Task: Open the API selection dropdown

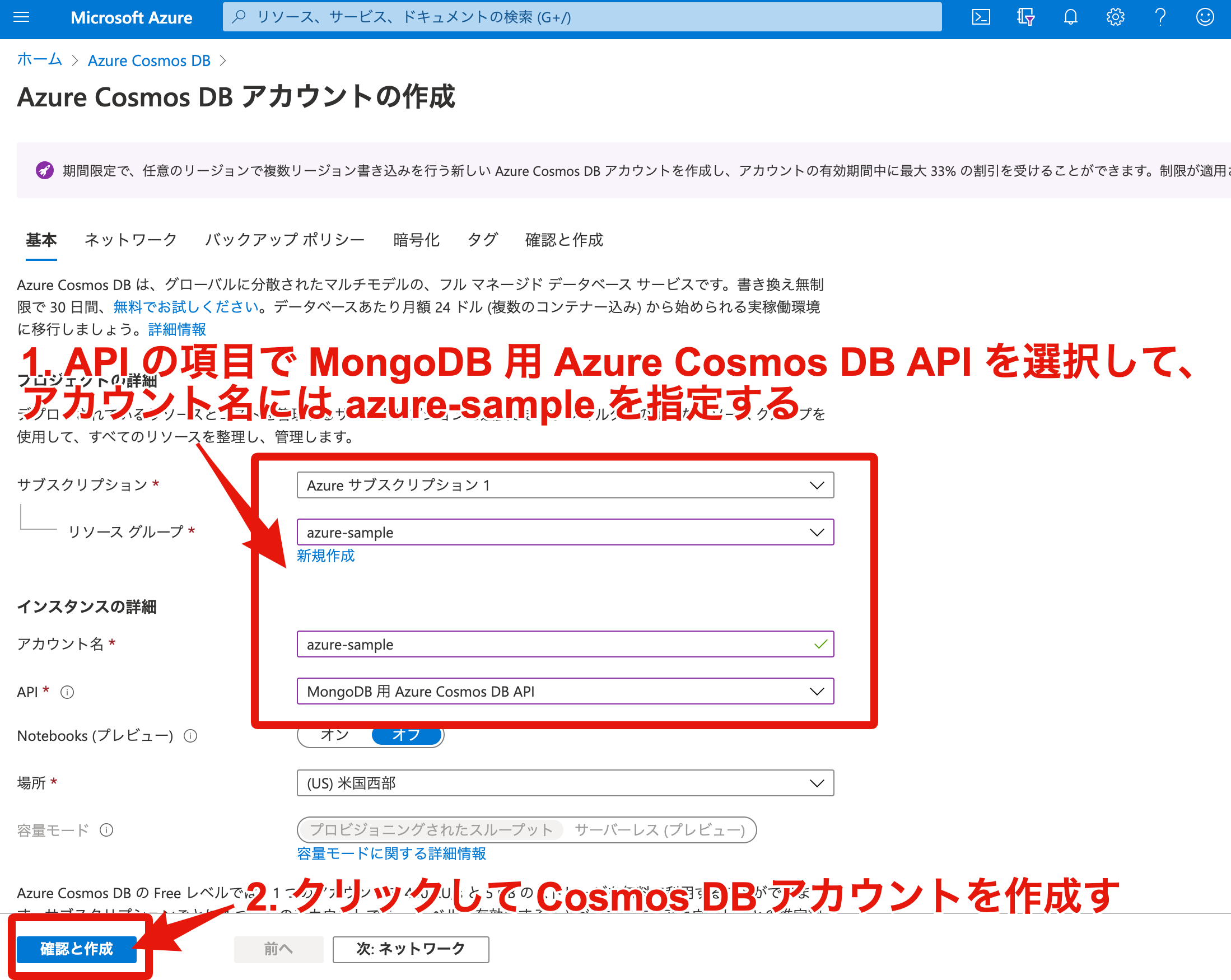Action: 565,692
